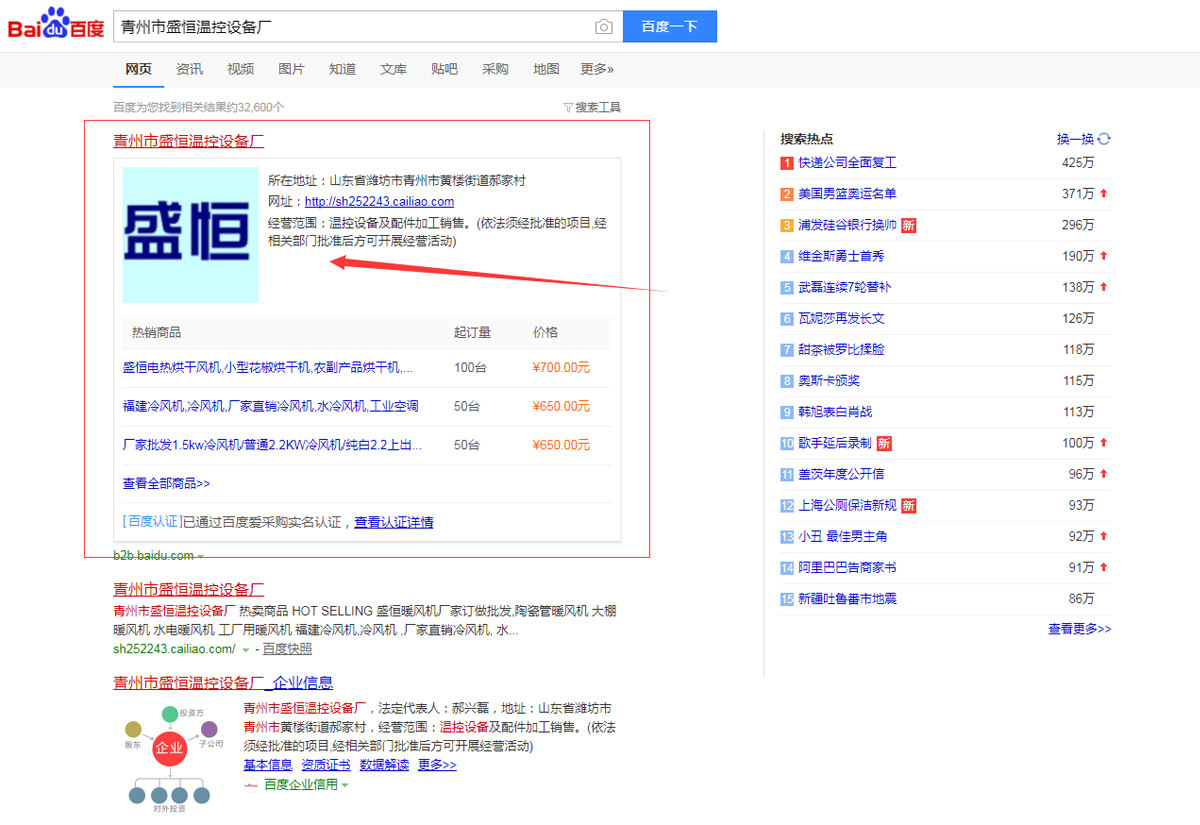Image resolution: width=1200 pixels, height=825 pixels.
Task: Switch to the 文库 tab
Action: pyautogui.click(x=393, y=69)
